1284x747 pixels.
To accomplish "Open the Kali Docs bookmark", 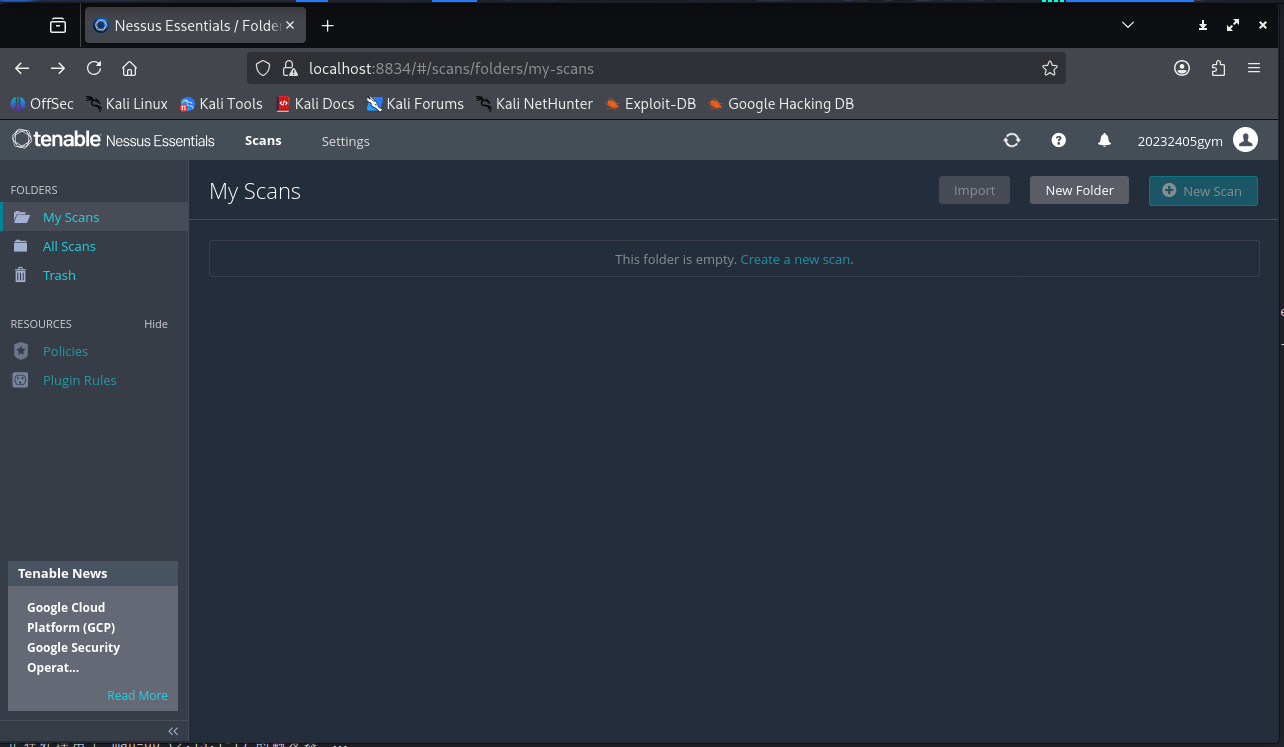I will (x=315, y=103).
